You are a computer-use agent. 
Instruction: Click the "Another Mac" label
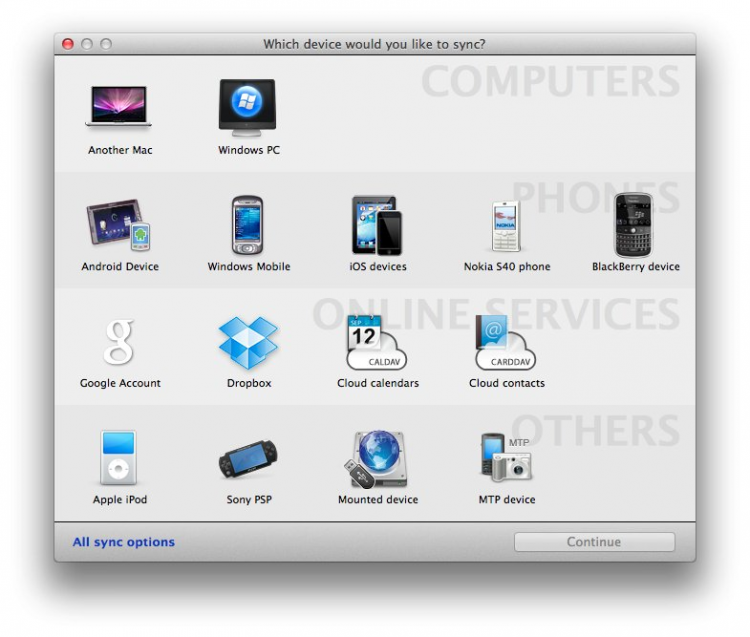coord(120,150)
